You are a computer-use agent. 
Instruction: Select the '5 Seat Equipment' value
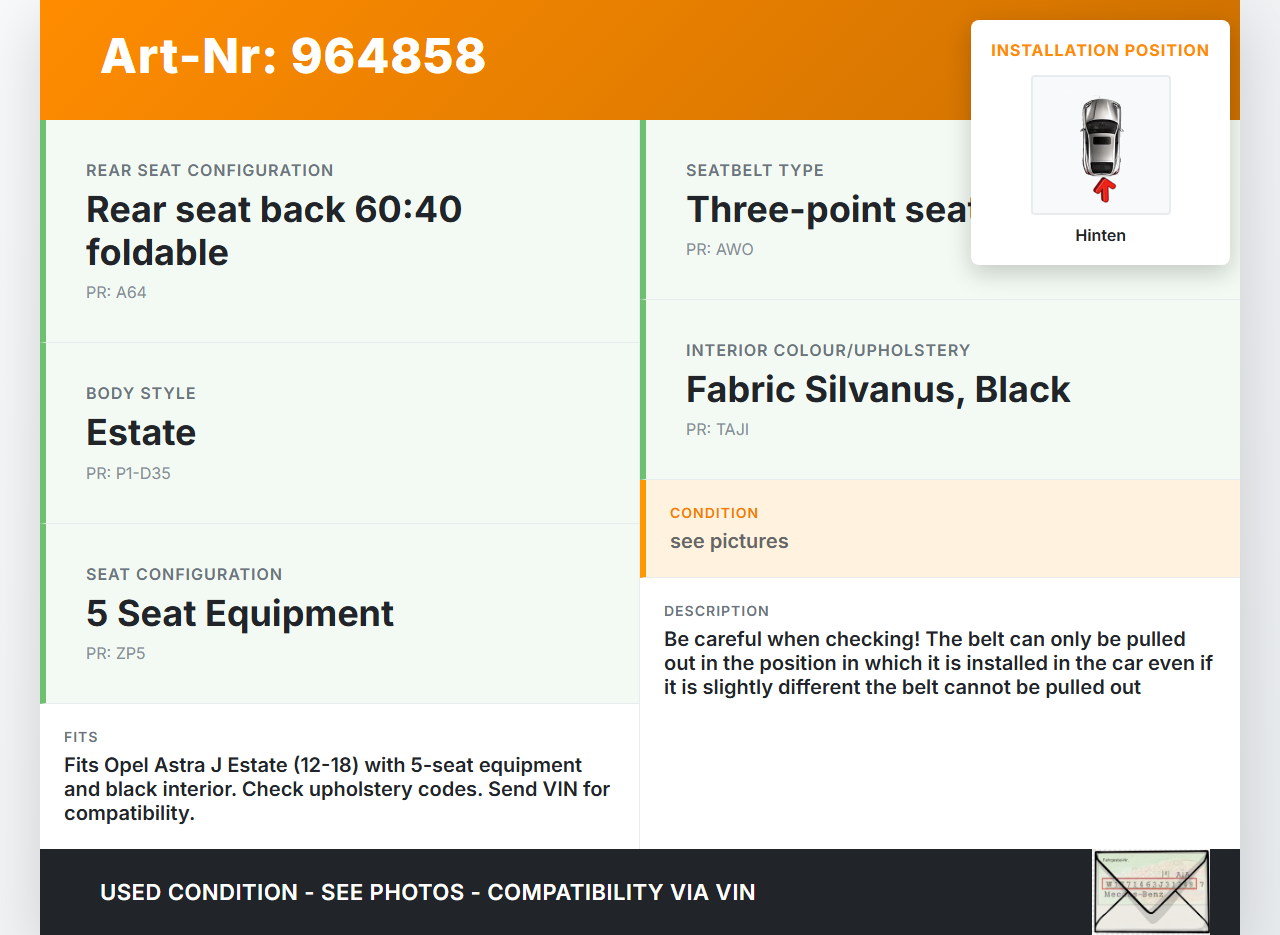(x=240, y=613)
